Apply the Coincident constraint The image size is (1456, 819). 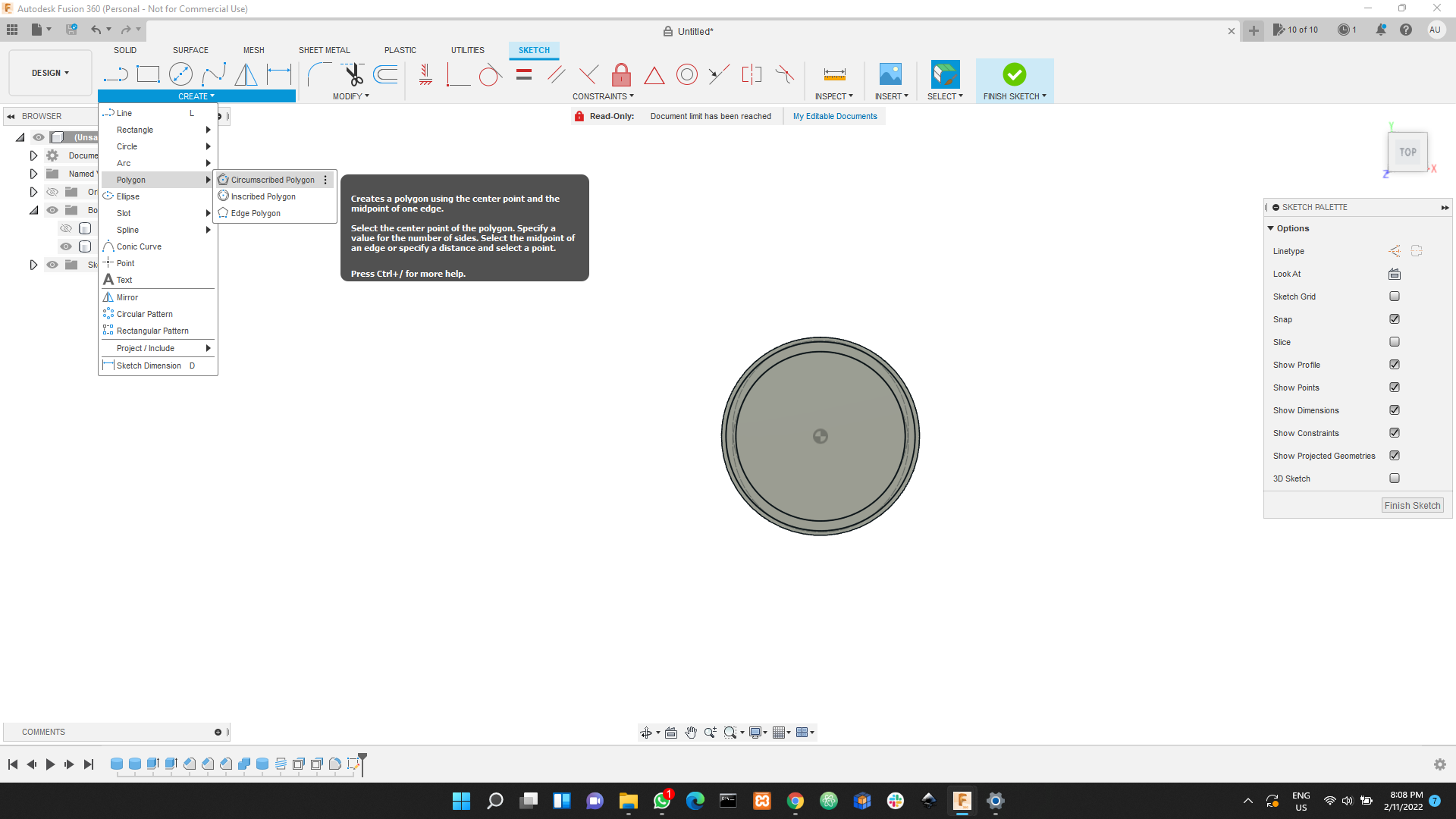tap(425, 74)
